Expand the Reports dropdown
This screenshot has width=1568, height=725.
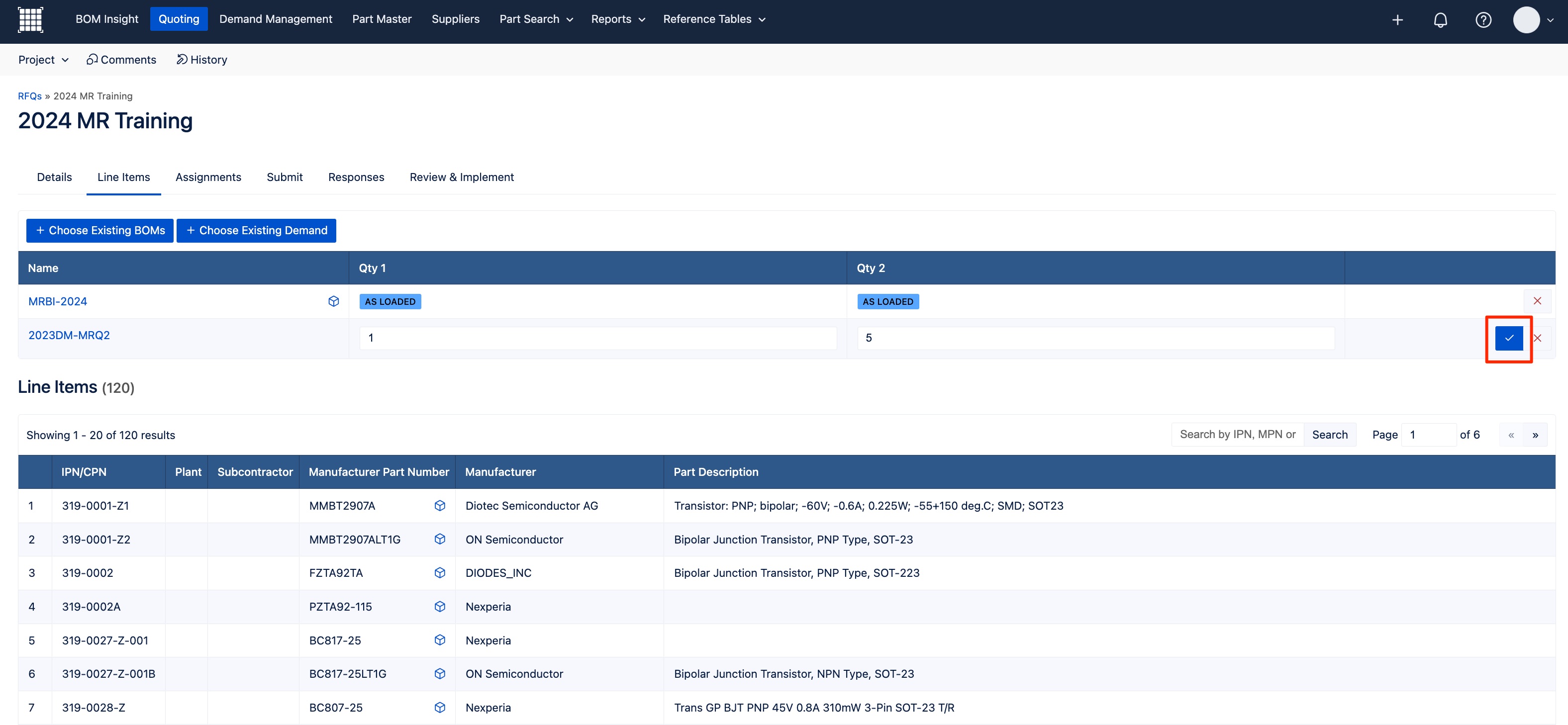click(617, 19)
